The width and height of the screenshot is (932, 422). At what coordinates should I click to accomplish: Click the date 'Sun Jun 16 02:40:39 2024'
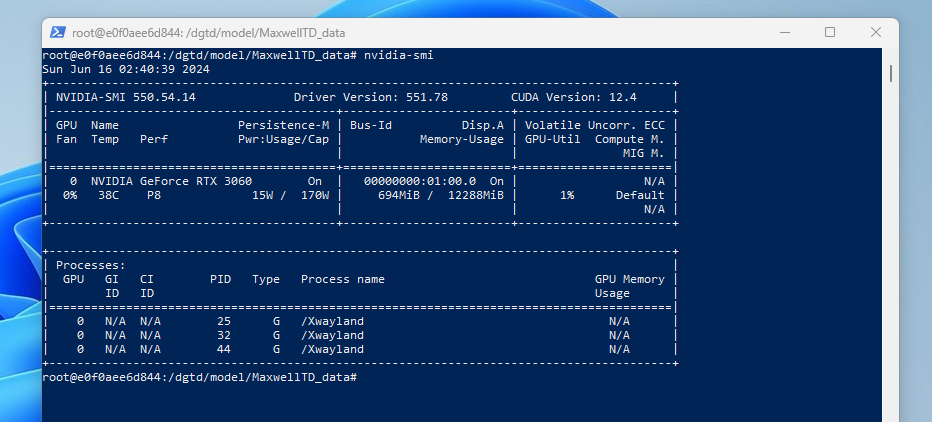click(126, 70)
